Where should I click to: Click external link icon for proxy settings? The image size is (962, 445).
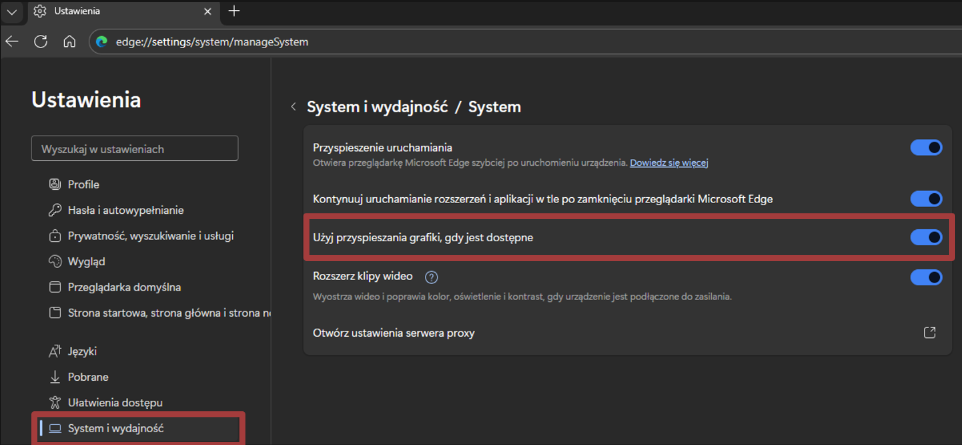point(930,333)
